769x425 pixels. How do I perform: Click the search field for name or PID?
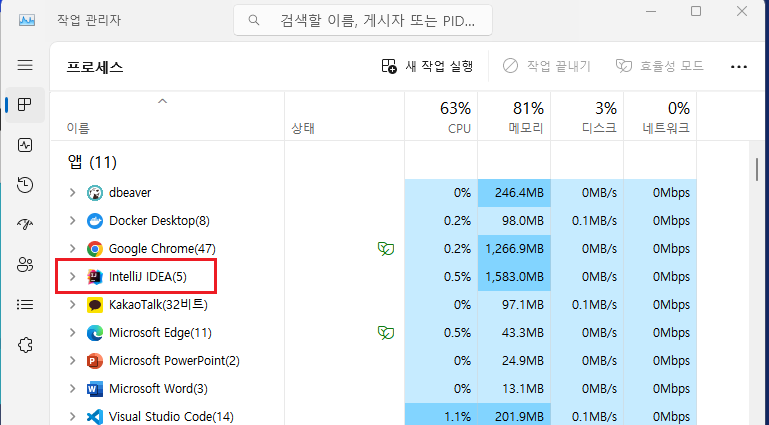click(363, 20)
